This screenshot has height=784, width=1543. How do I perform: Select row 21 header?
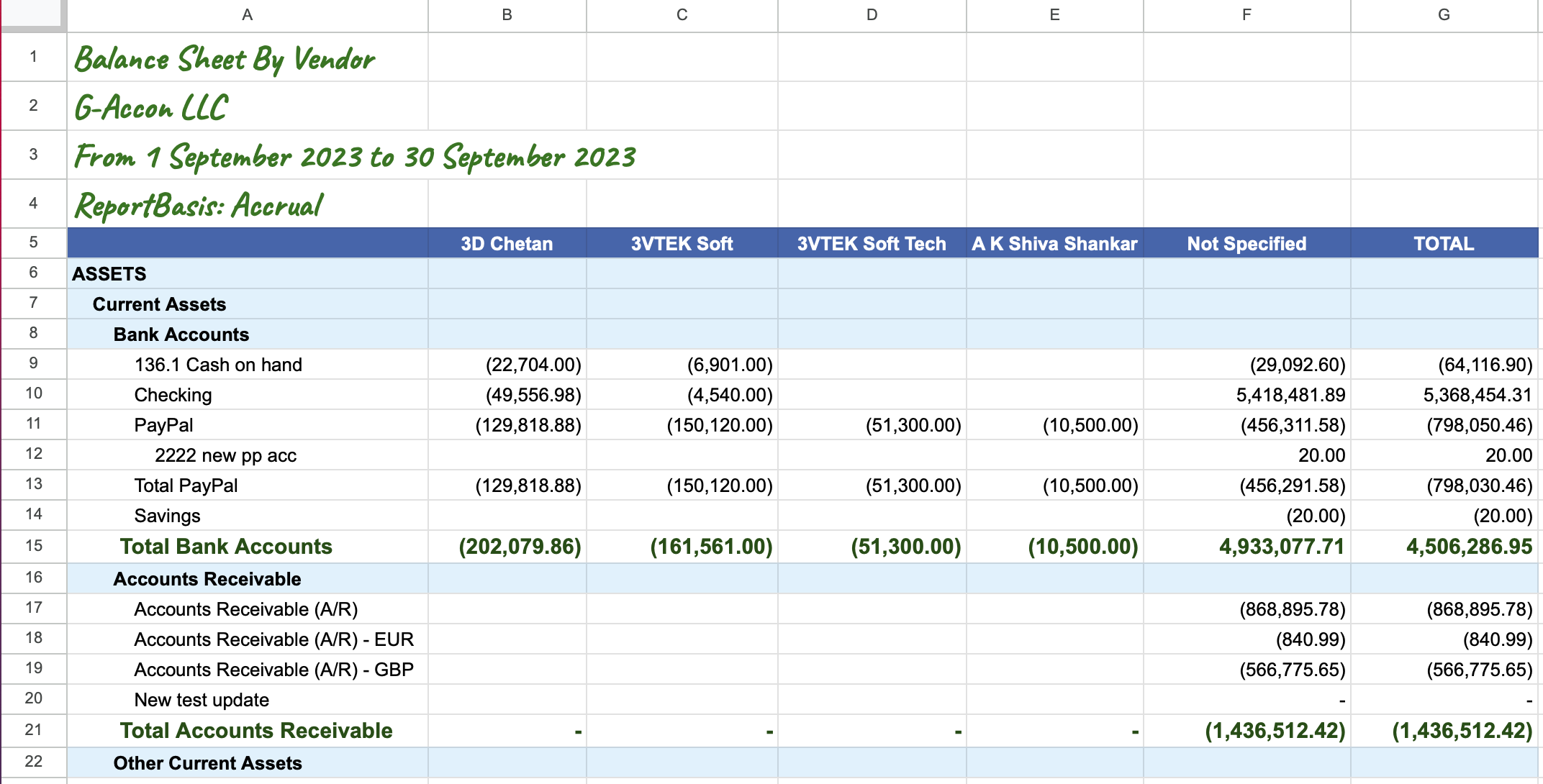[x=33, y=730]
